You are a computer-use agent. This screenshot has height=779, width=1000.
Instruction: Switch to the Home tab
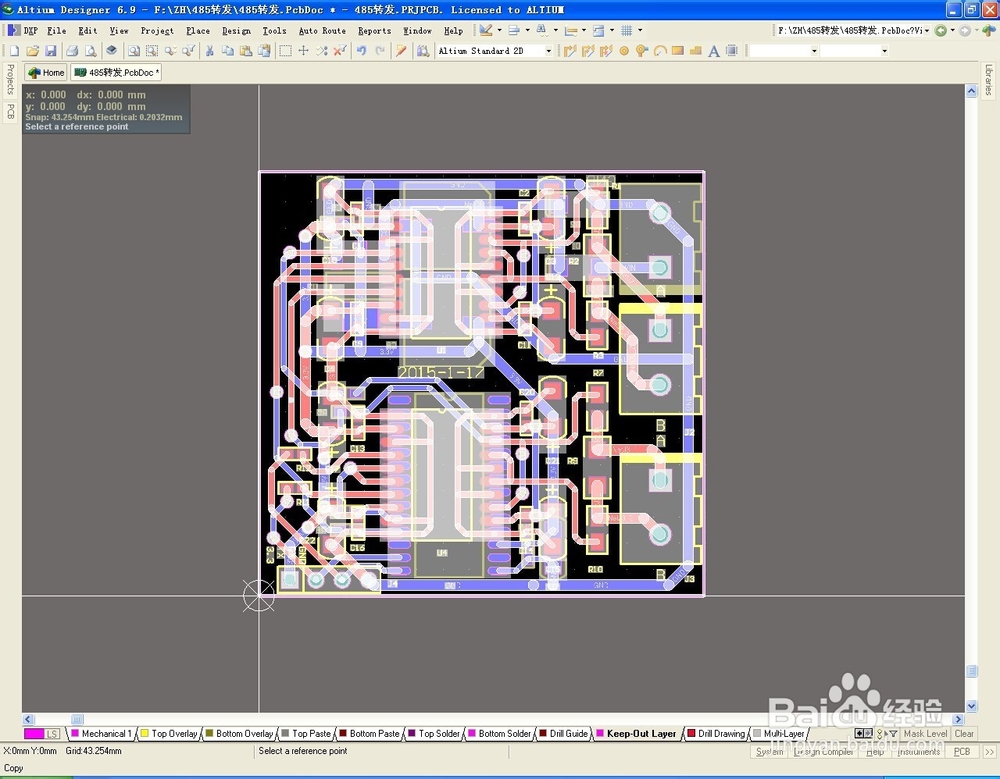coord(46,73)
